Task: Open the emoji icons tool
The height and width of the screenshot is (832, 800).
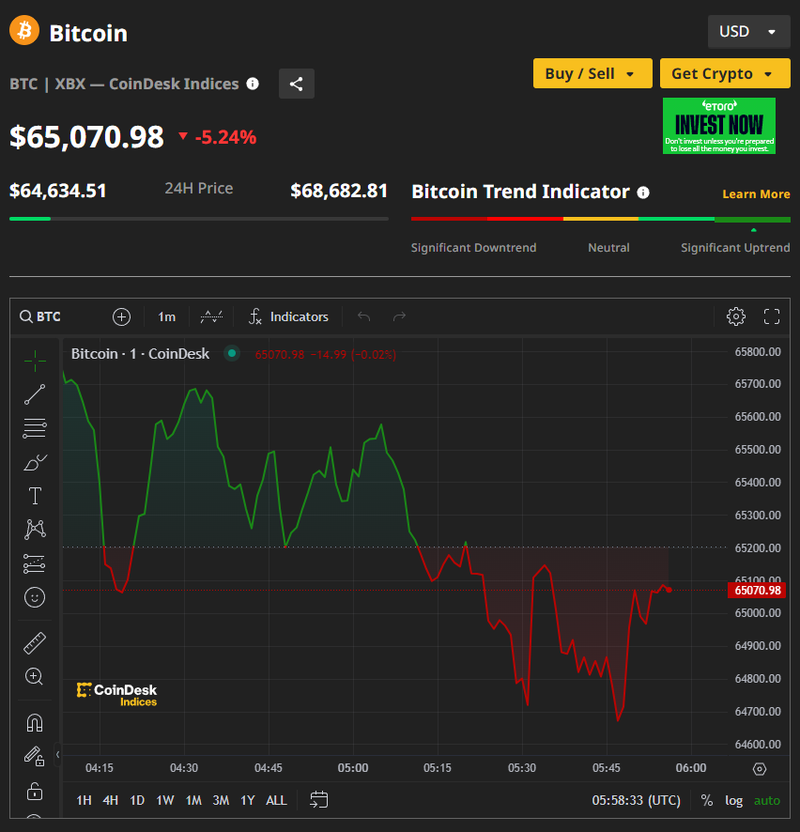Action: pyautogui.click(x=34, y=598)
